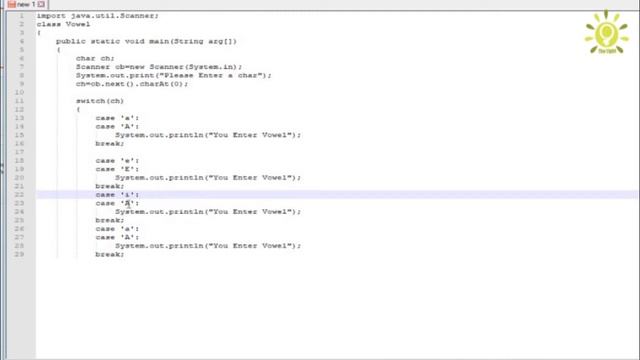
Task: Click the println statement on line 28
Action: point(208,246)
